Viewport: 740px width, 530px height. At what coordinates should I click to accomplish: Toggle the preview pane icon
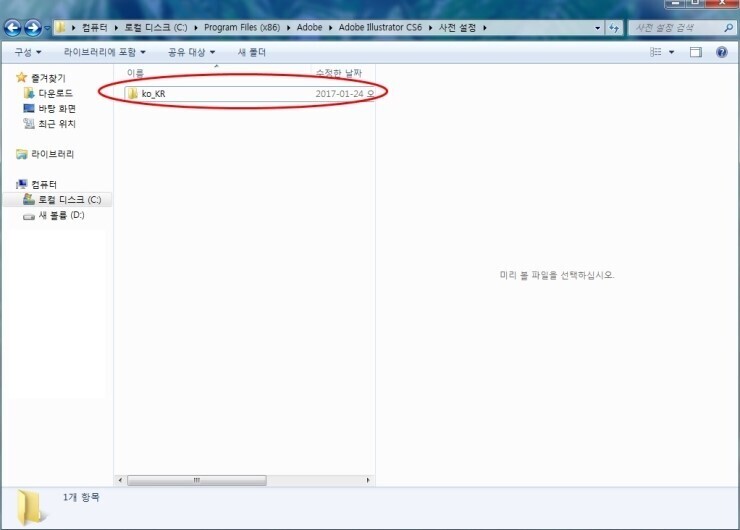[696, 52]
